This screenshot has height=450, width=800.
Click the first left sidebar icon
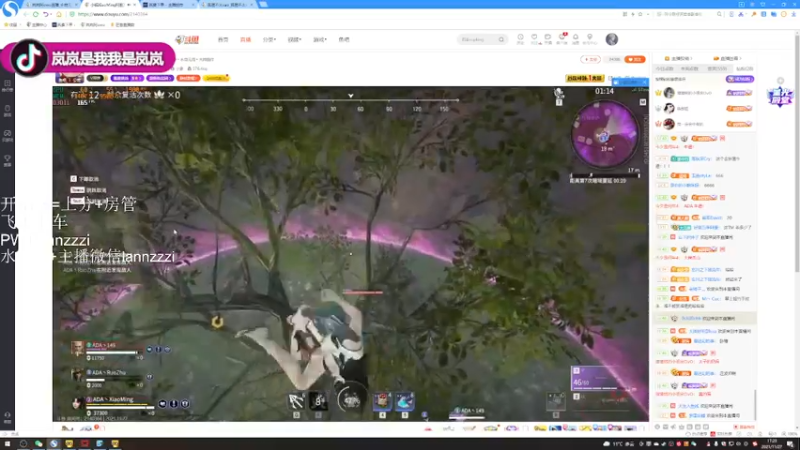tap(7, 85)
